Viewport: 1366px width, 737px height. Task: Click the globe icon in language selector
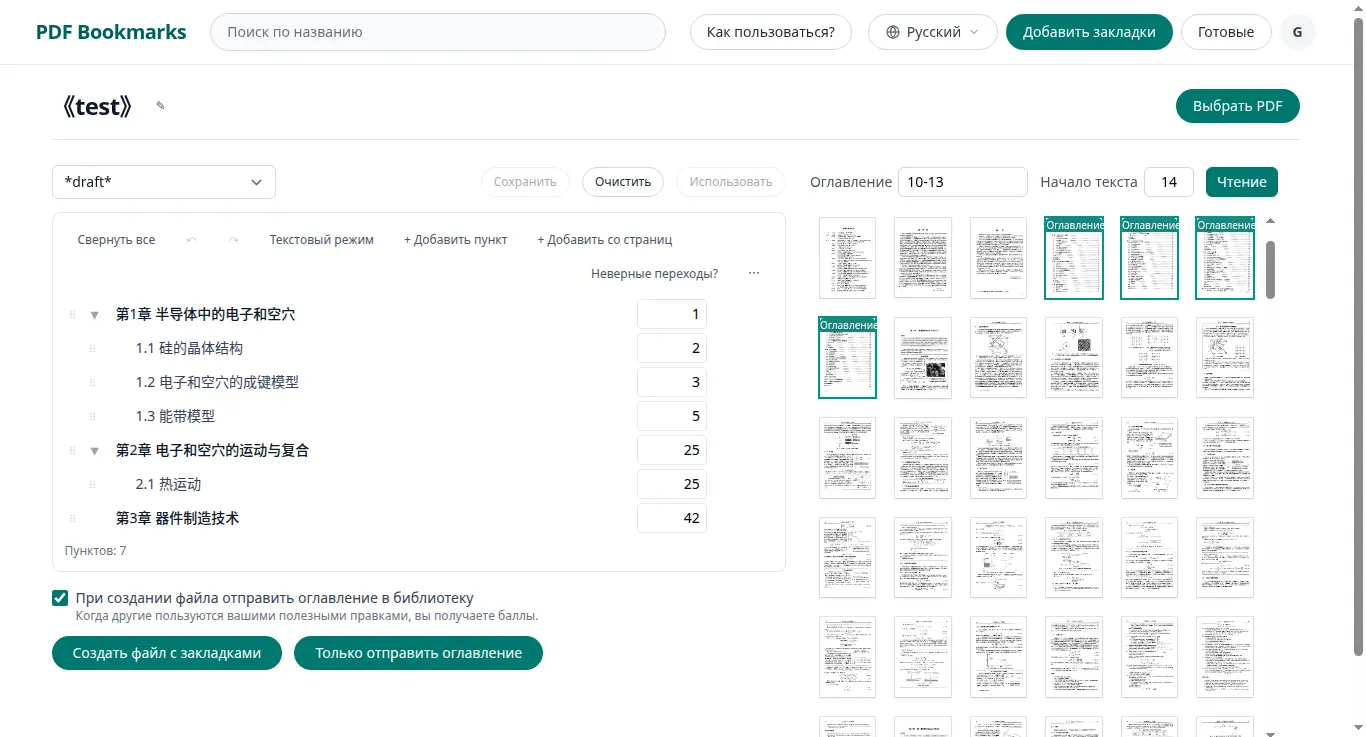point(893,32)
